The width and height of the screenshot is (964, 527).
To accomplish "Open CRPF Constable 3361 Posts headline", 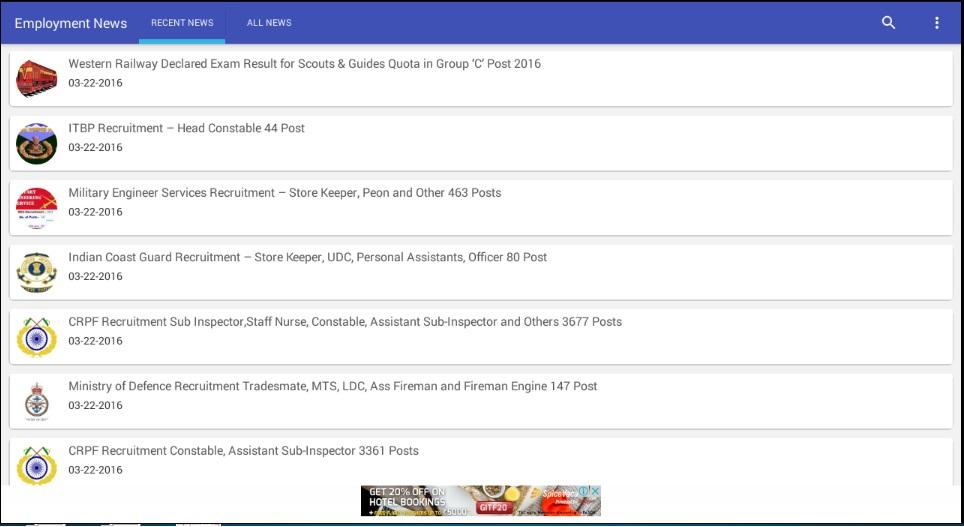I will pos(243,451).
